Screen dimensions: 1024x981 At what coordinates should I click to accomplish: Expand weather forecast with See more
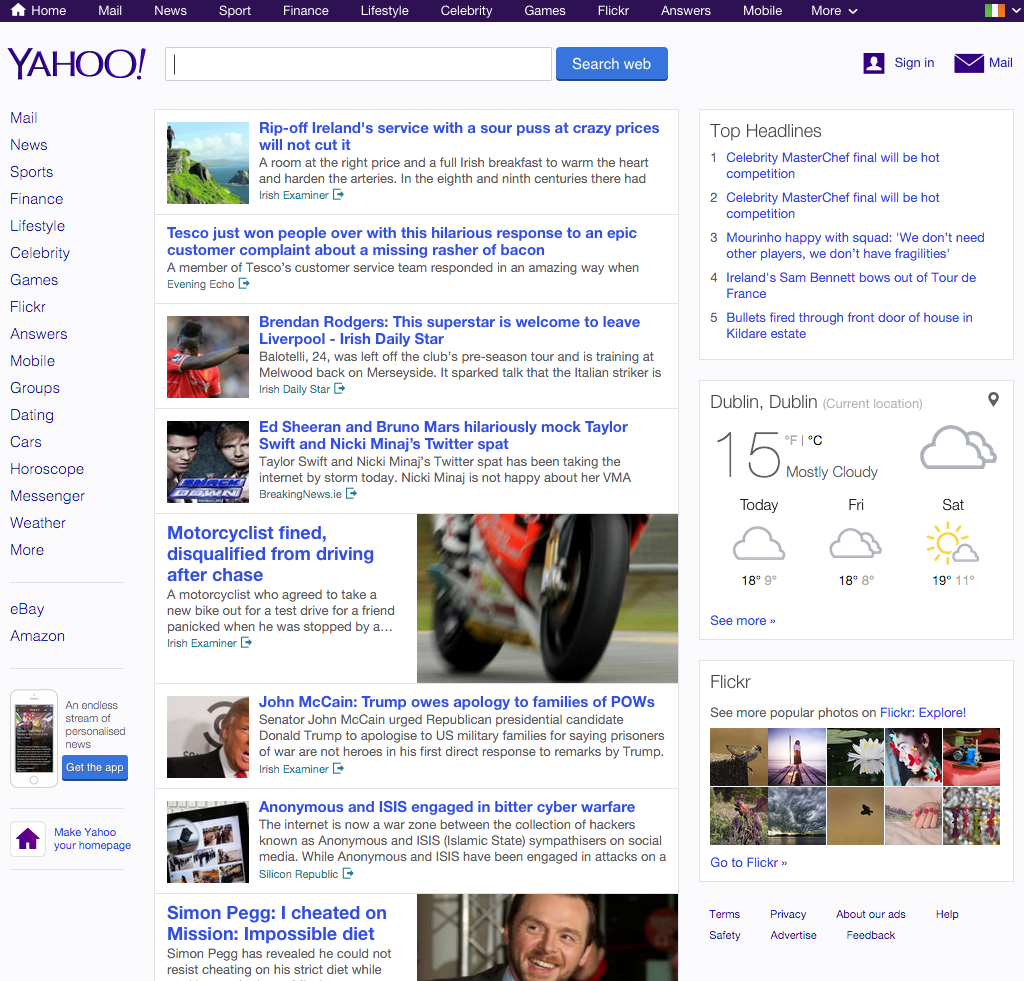click(742, 621)
